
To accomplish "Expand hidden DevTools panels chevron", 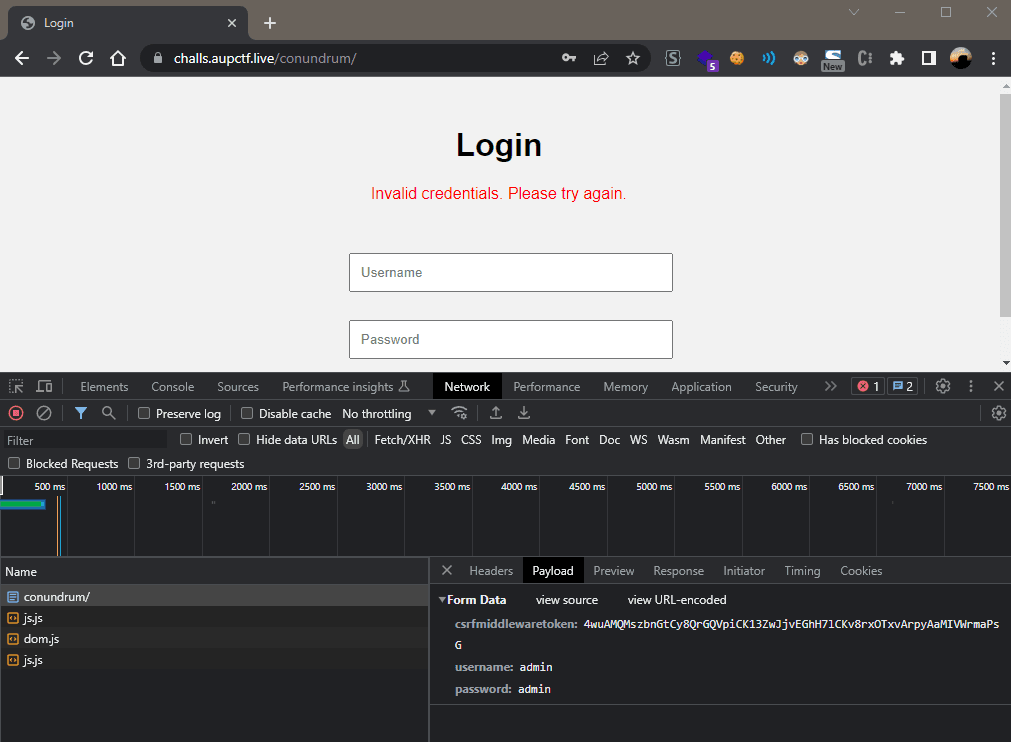I will point(830,386).
